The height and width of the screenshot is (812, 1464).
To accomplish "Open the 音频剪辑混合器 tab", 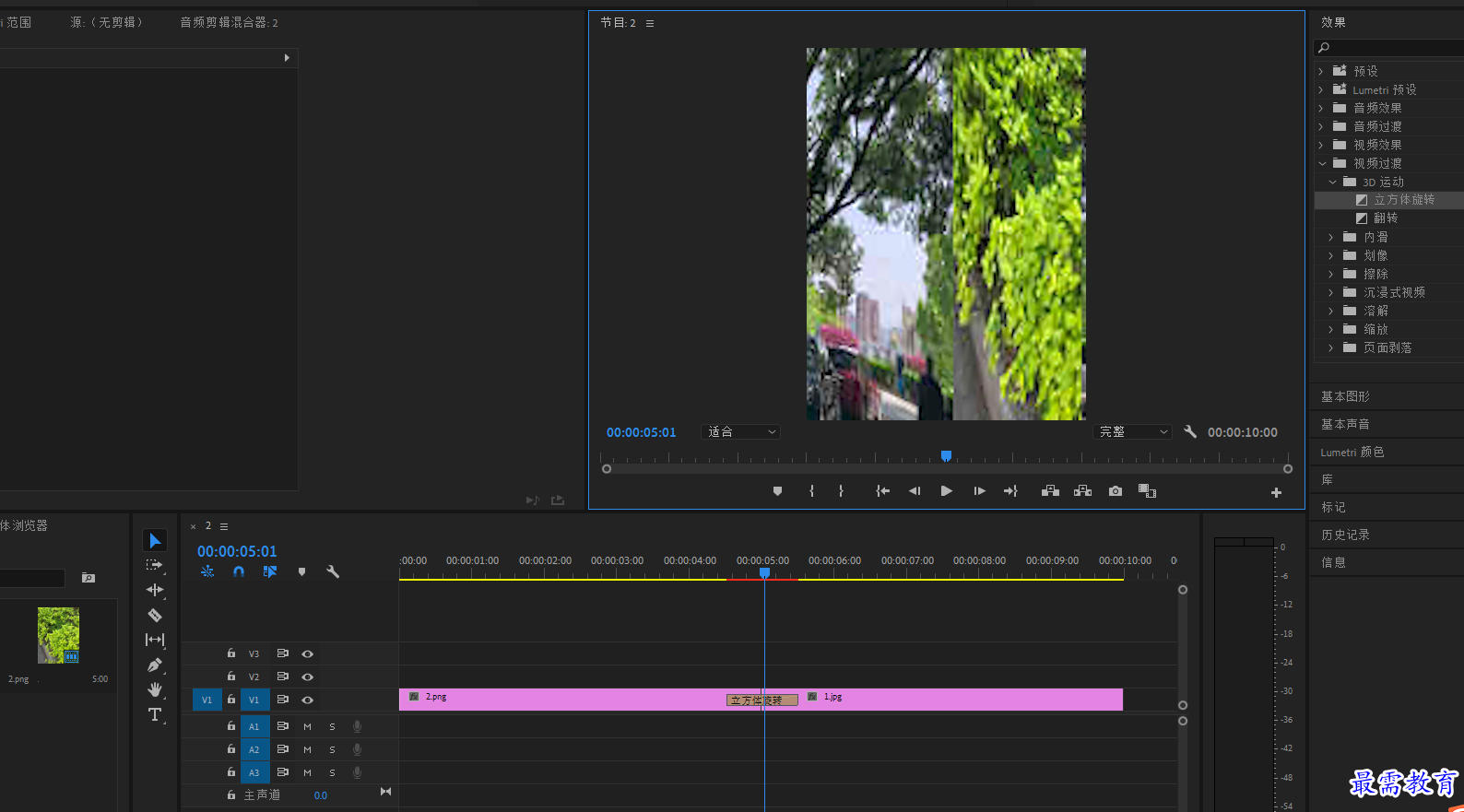I will [x=229, y=22].
